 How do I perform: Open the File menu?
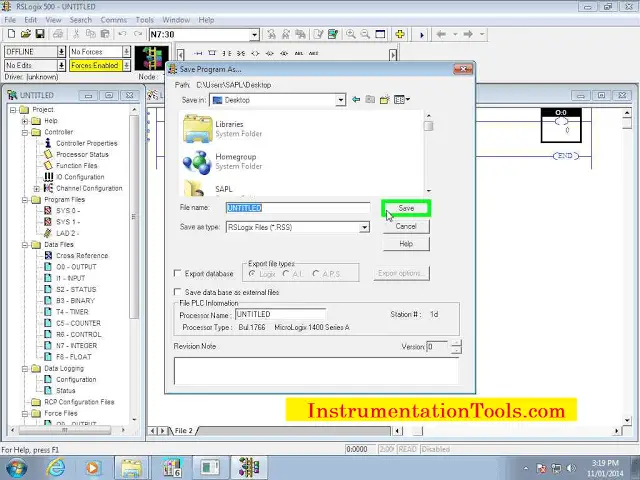click(x=10, y=20)
